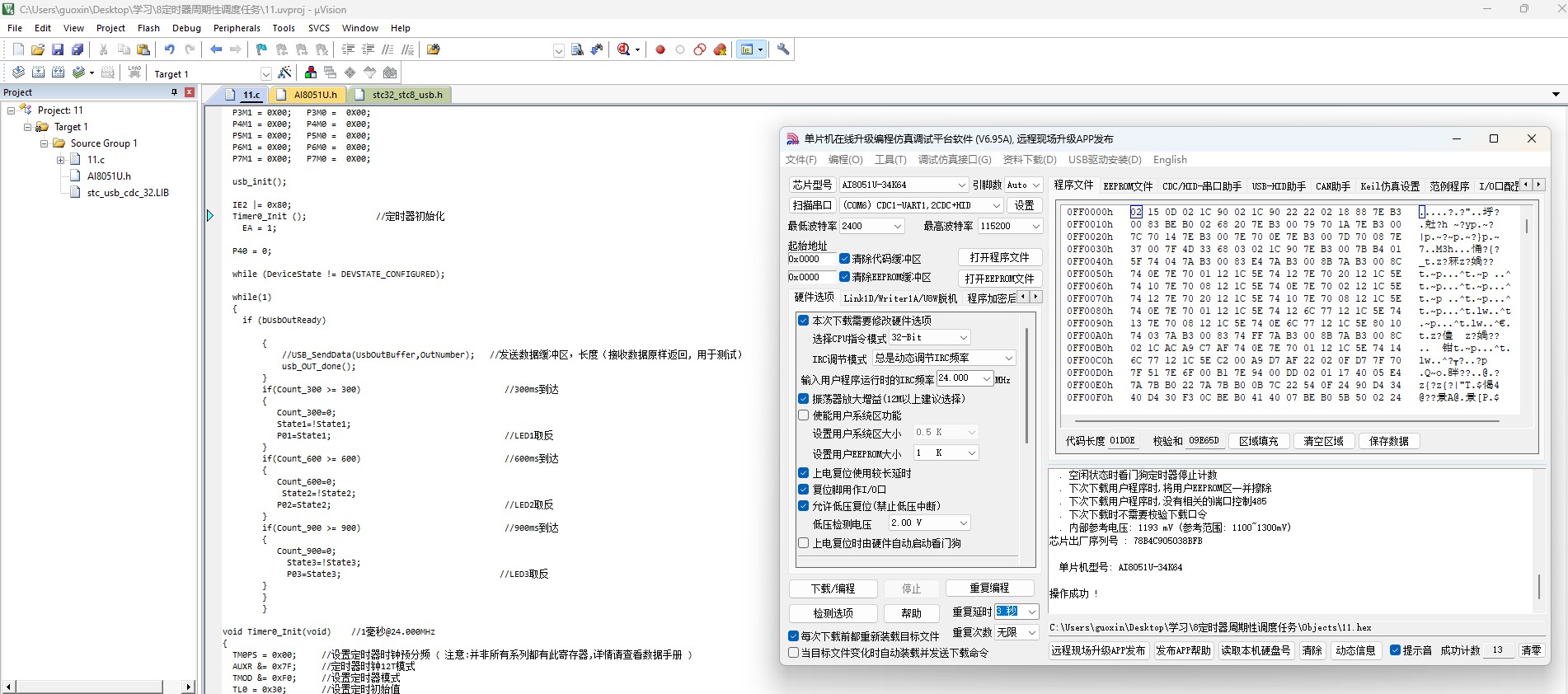Enable 上电复位时由硬件自动启动看门狗 checkbox

(x=804, y=543)
